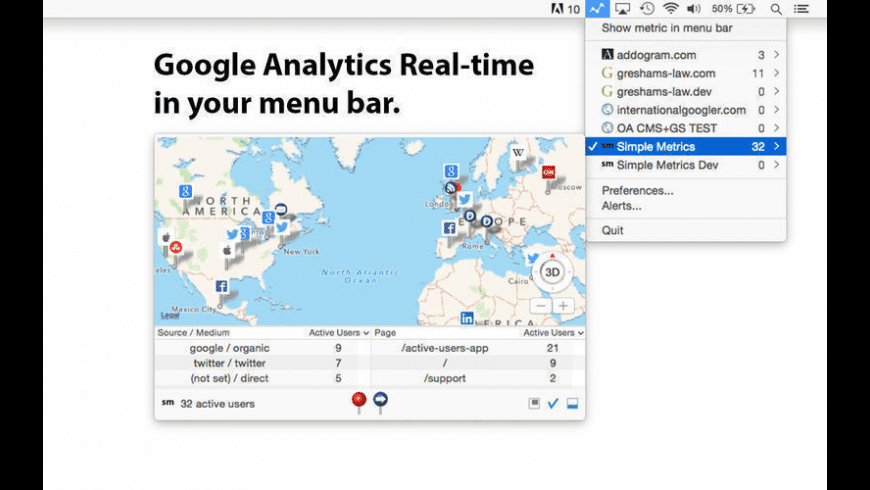Expand the Simple Metrics Dev submenu arrow
This screenshot has width=870, height=490.
[x=776, y=165]
